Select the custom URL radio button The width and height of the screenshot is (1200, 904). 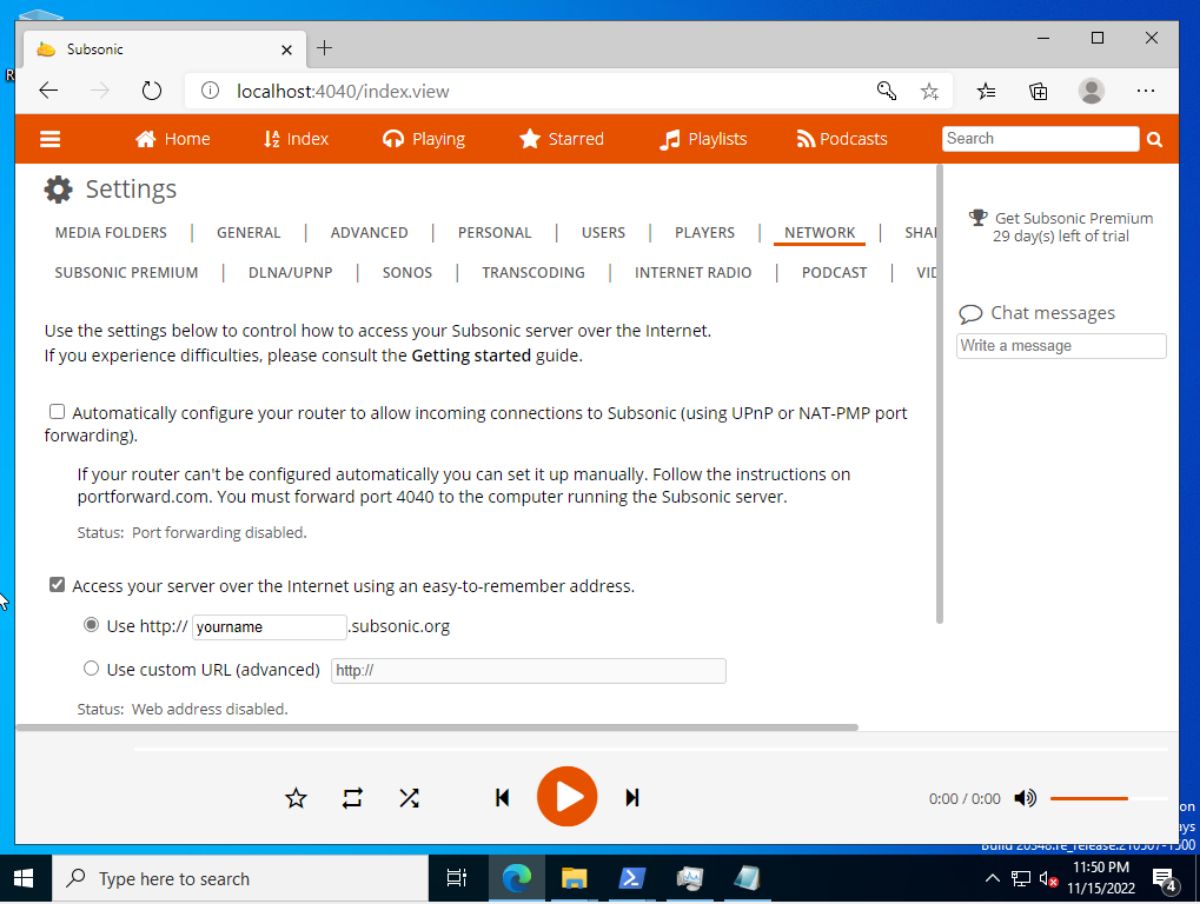pos(91,668)
